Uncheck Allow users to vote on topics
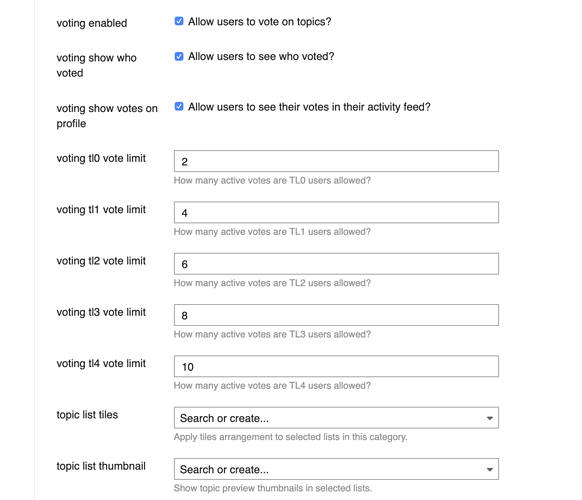582x500 pixels. [179, 21]
